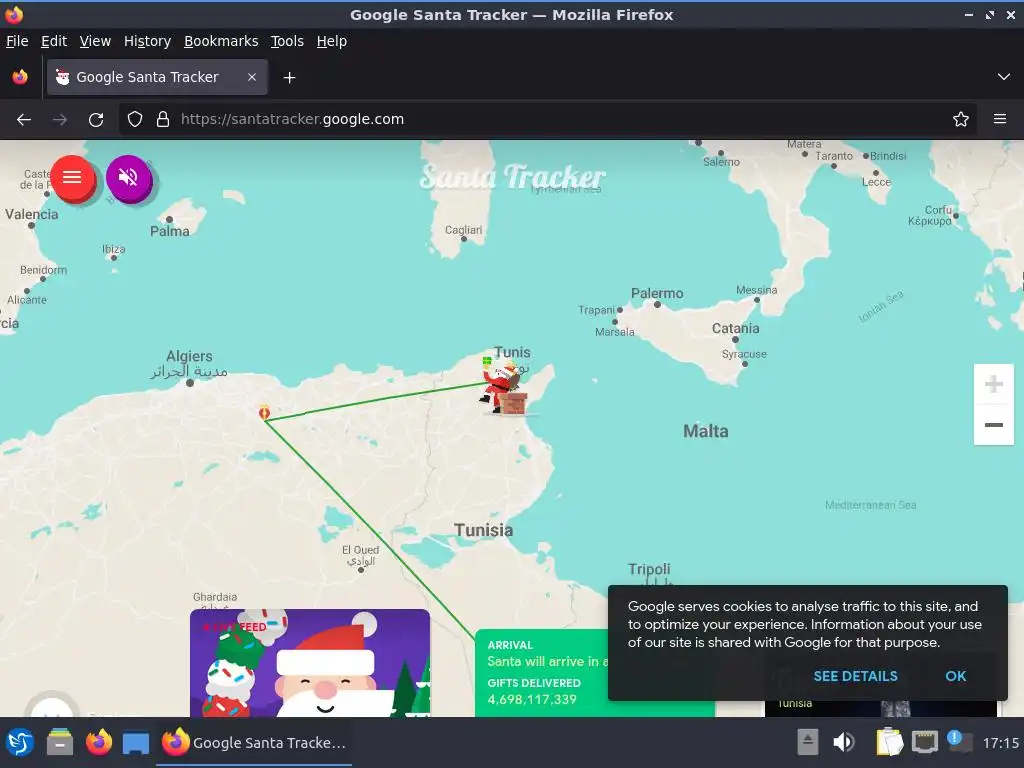Click the Valencia label on the map
The image size is (1024, 768).
click(31, 214)
